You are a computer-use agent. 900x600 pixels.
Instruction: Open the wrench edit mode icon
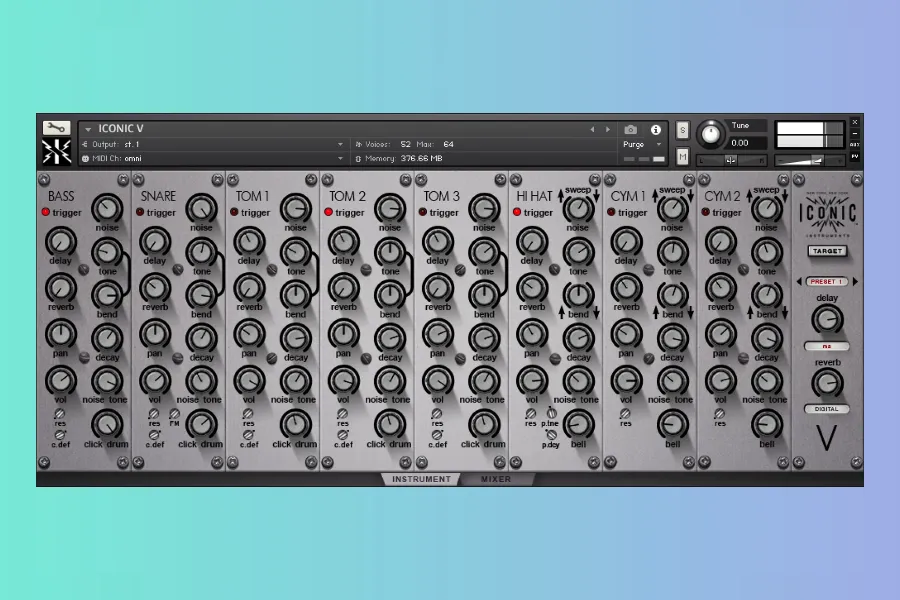point(56,128)
